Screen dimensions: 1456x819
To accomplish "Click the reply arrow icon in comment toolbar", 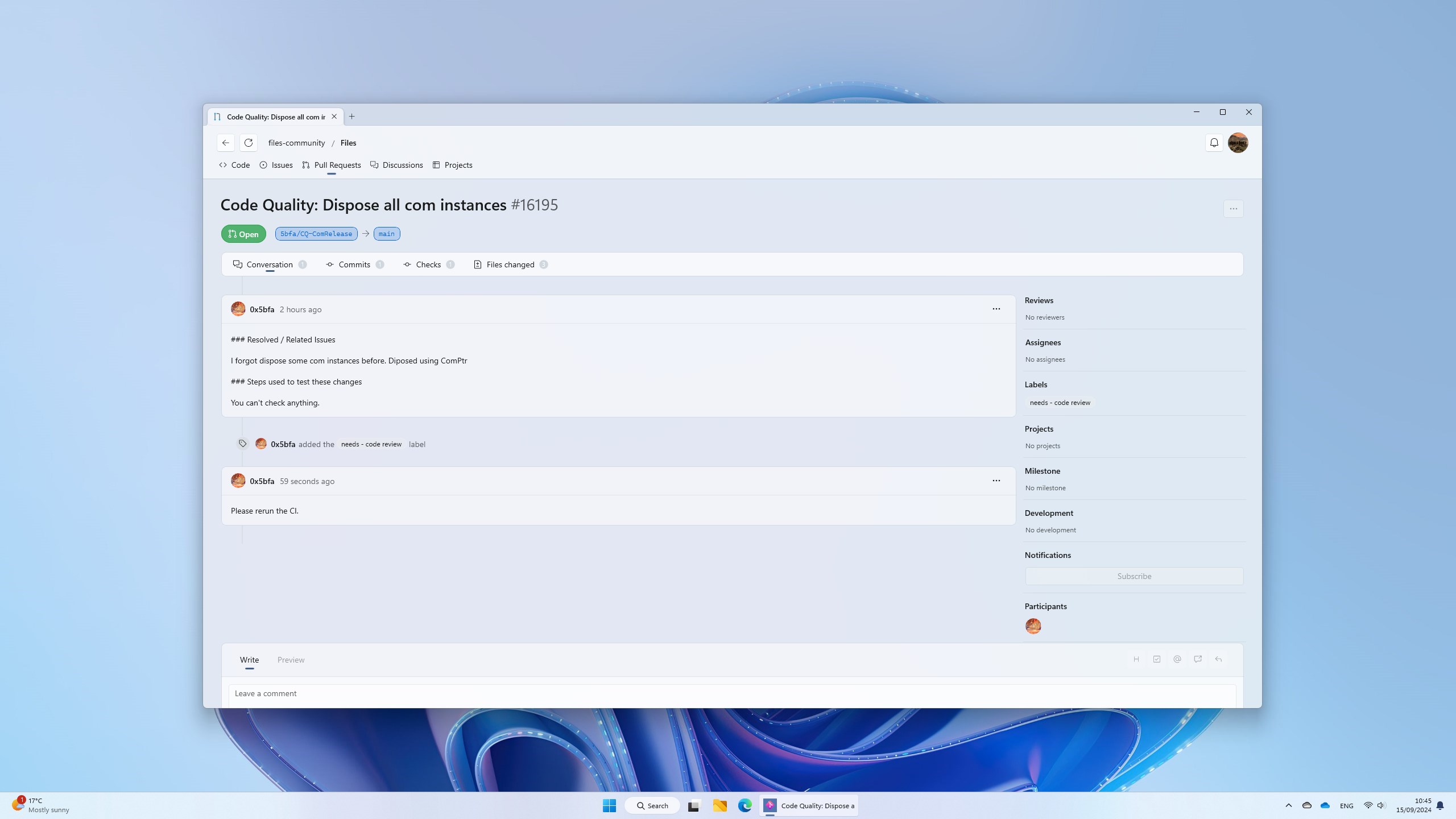I will [x=1218, y=659].
